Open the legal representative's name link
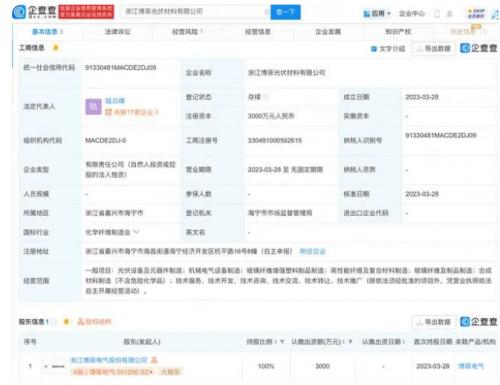Image resolution: width=500 pixels, height=385 pixels. tap(115, 101)
